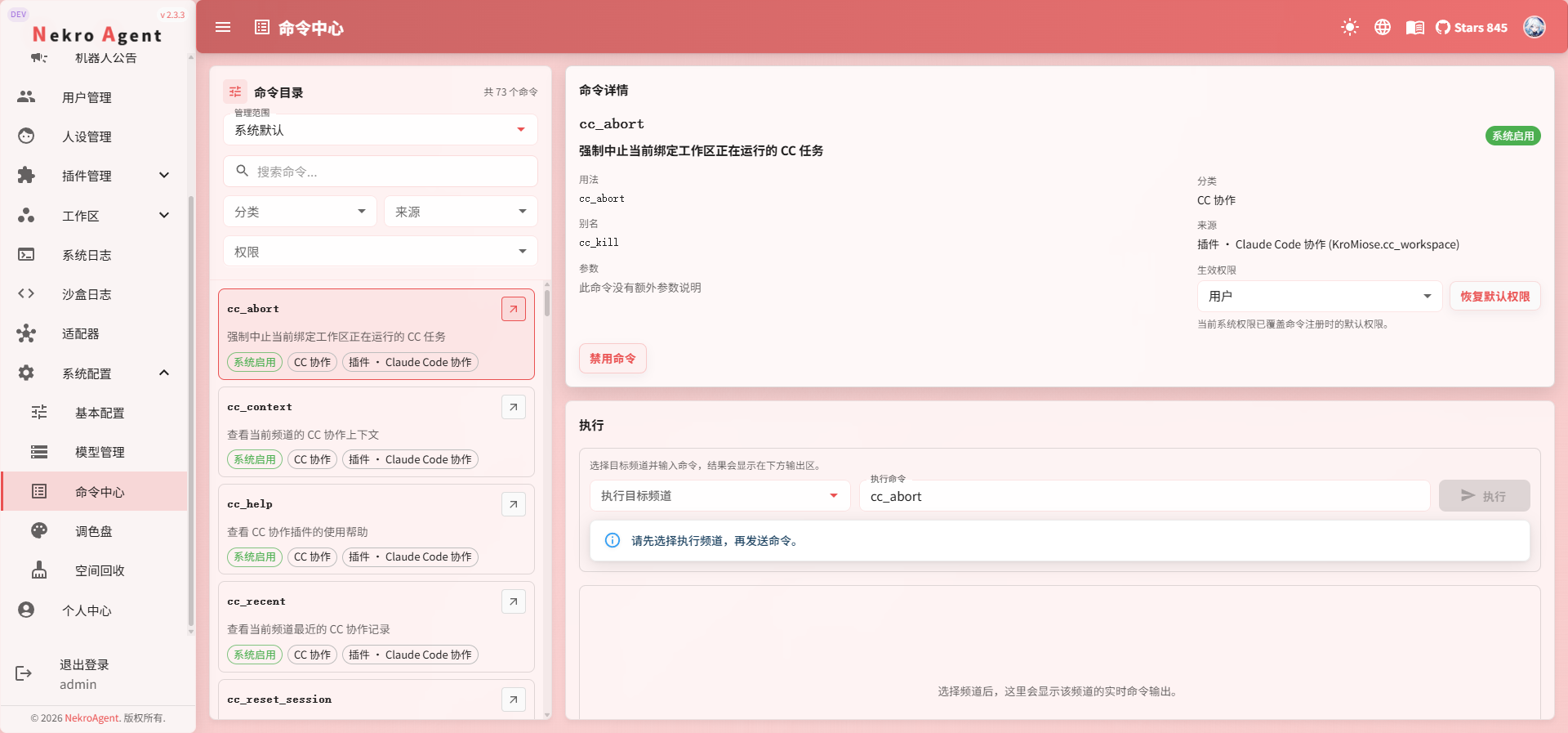Click the 系统启用 status badge in details
1568x733 pixels.
(1512, 136)
